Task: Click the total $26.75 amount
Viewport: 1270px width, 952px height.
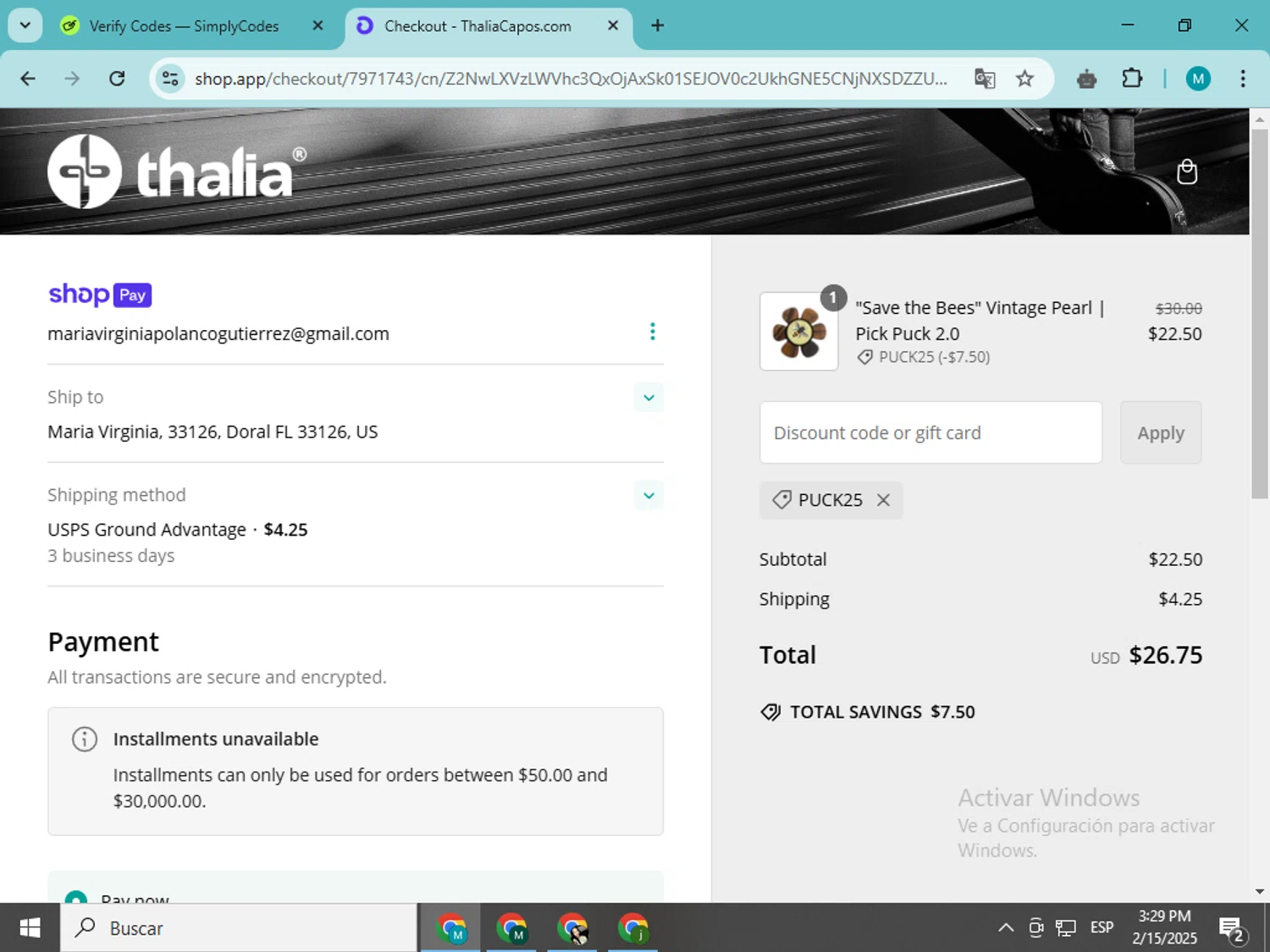Action: click(x=1166, y=655)
